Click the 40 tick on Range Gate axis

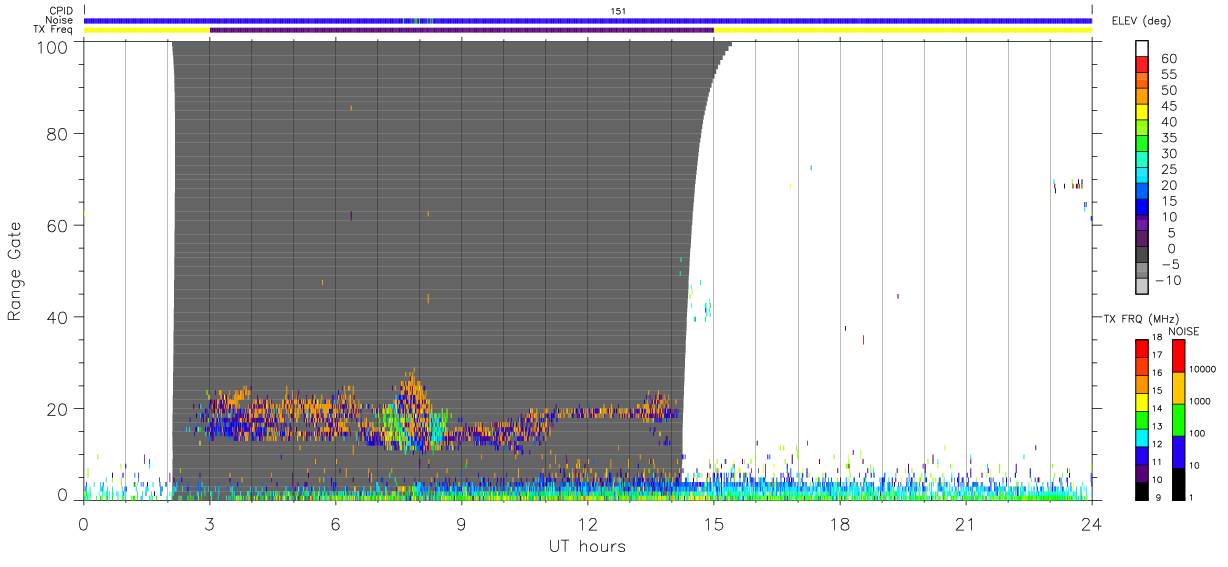tap(58, 317)
